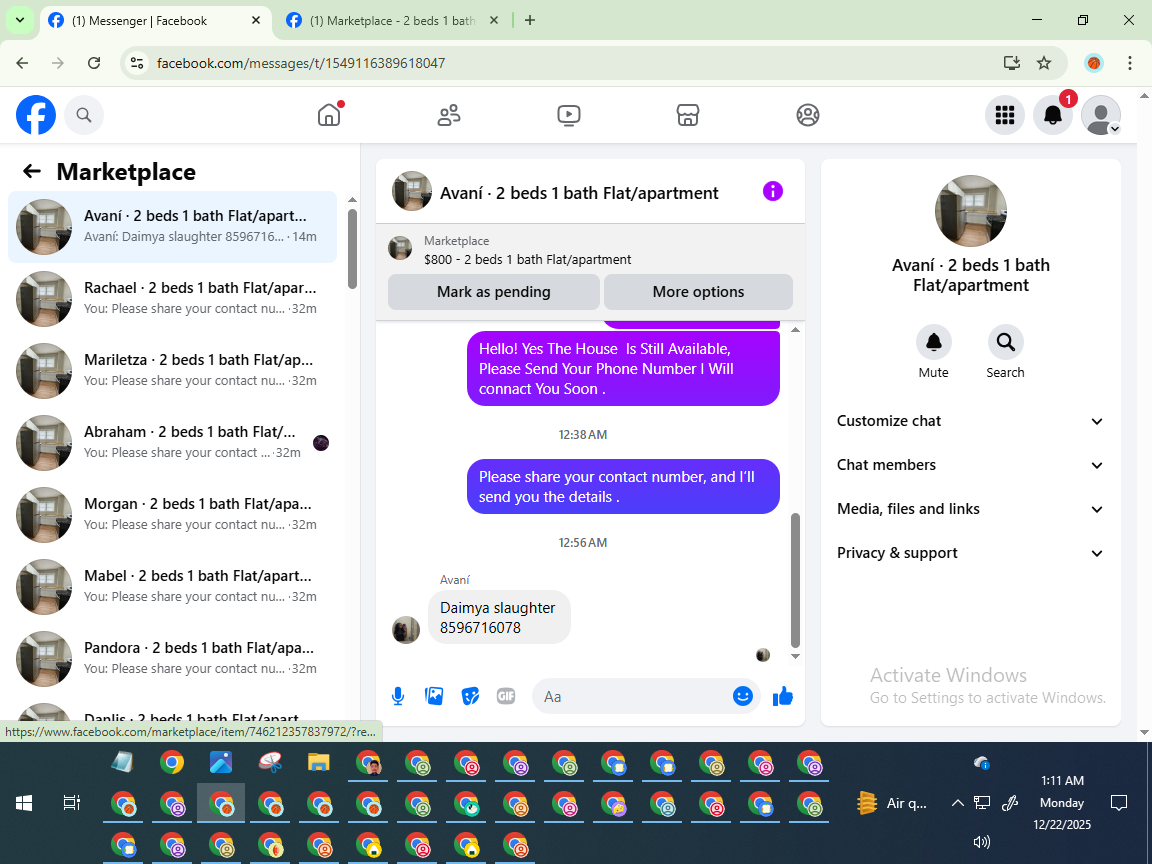Click the Facebook search magnifier icon
The image size is (1152, 864).
[x=84, y=115]
